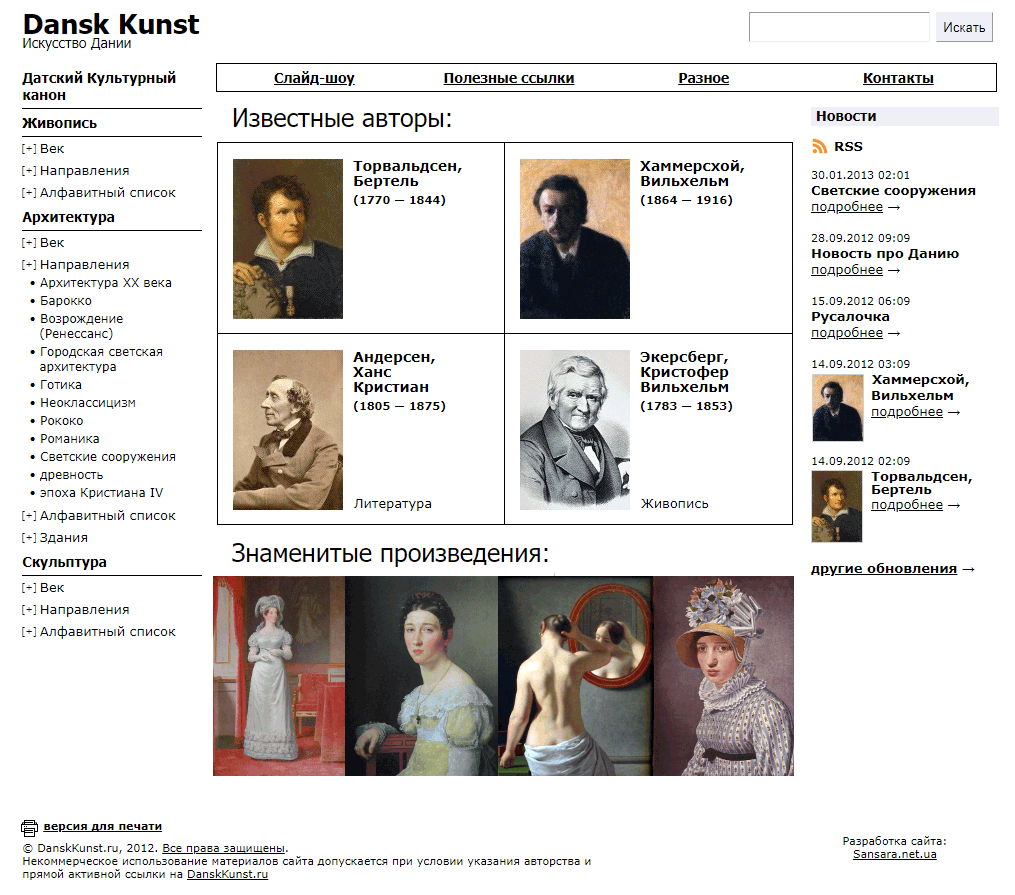Screen dimensions: 1015x895
Task: Expand Век under Живопись section
Action: click(x=29, y=149)
